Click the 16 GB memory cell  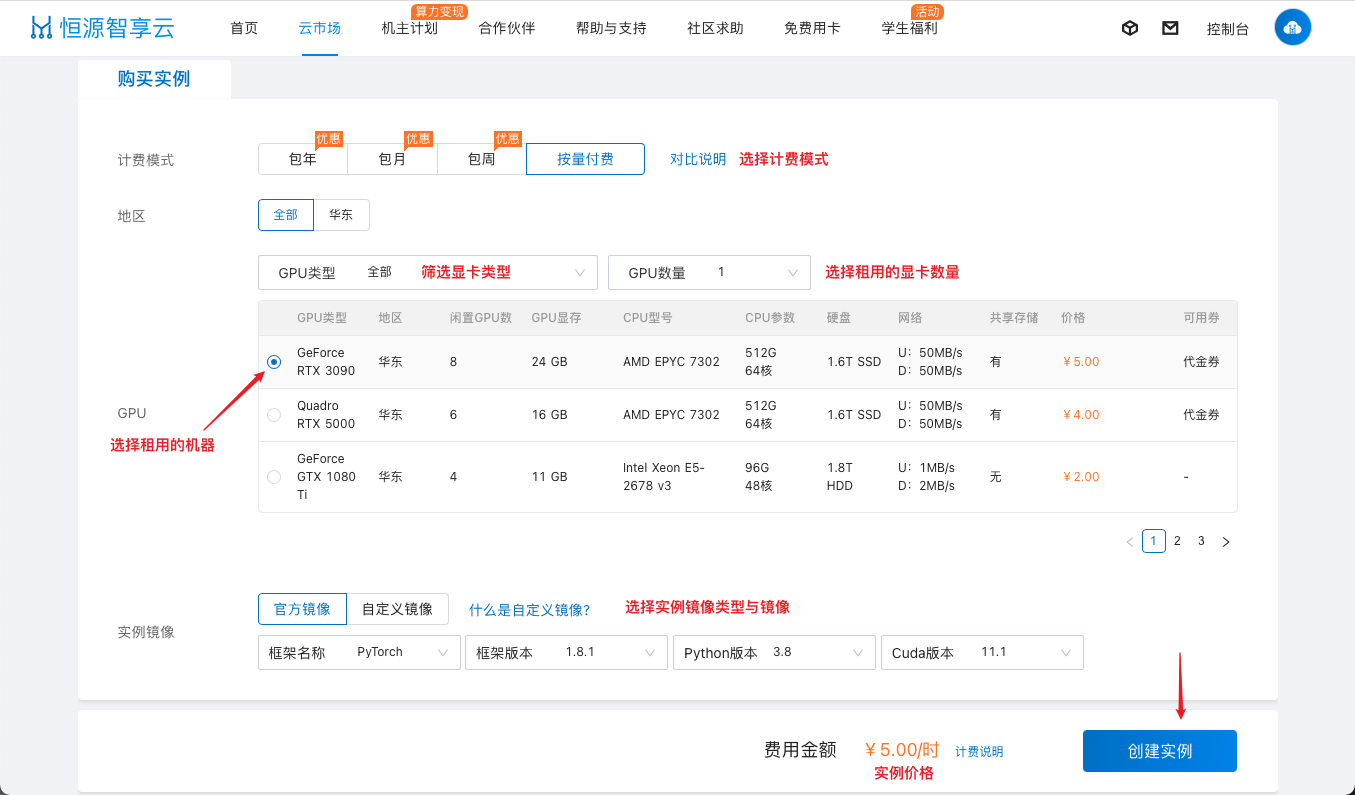tap(549, 415)
